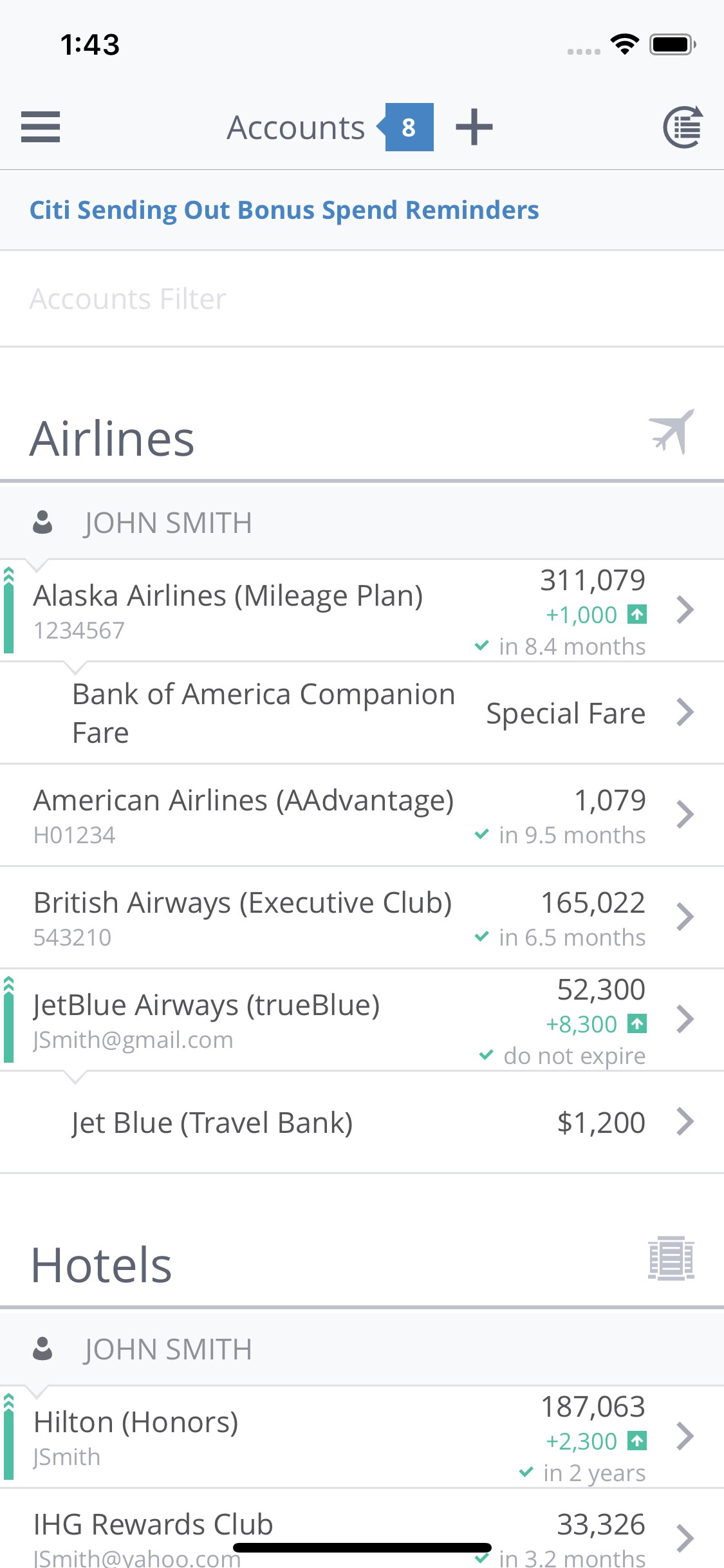724x1568 pixels.
Task: Focus the Accounts Filter field
Action: [360, 299]
